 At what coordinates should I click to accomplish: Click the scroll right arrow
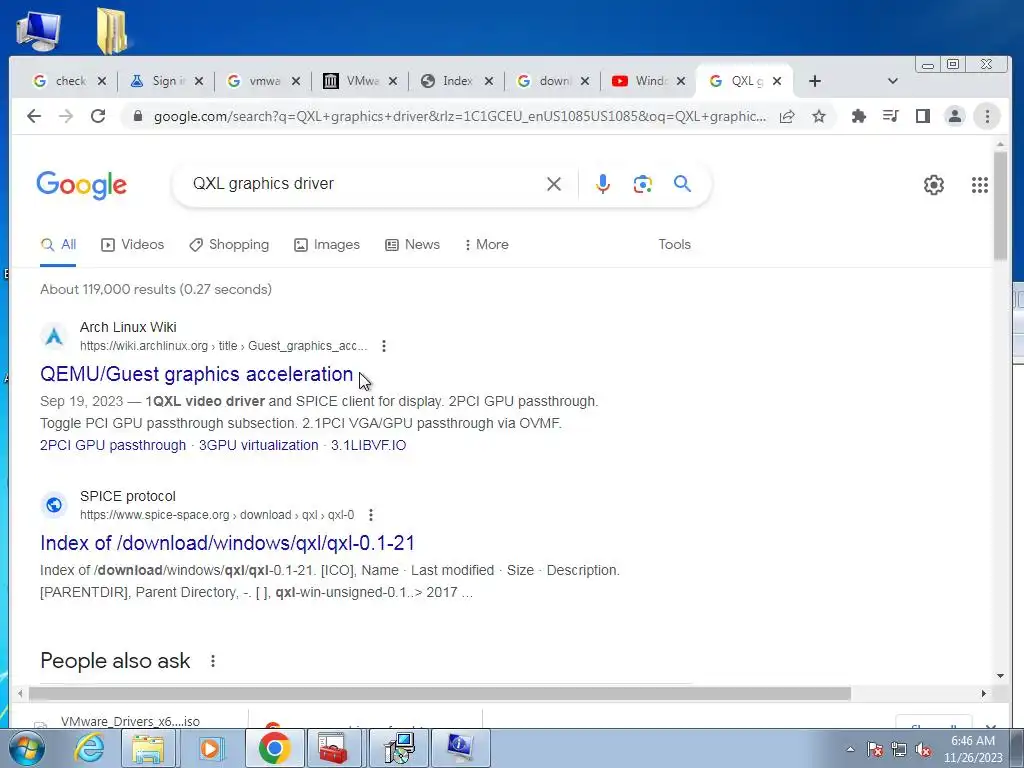click(x=984, y=694)
